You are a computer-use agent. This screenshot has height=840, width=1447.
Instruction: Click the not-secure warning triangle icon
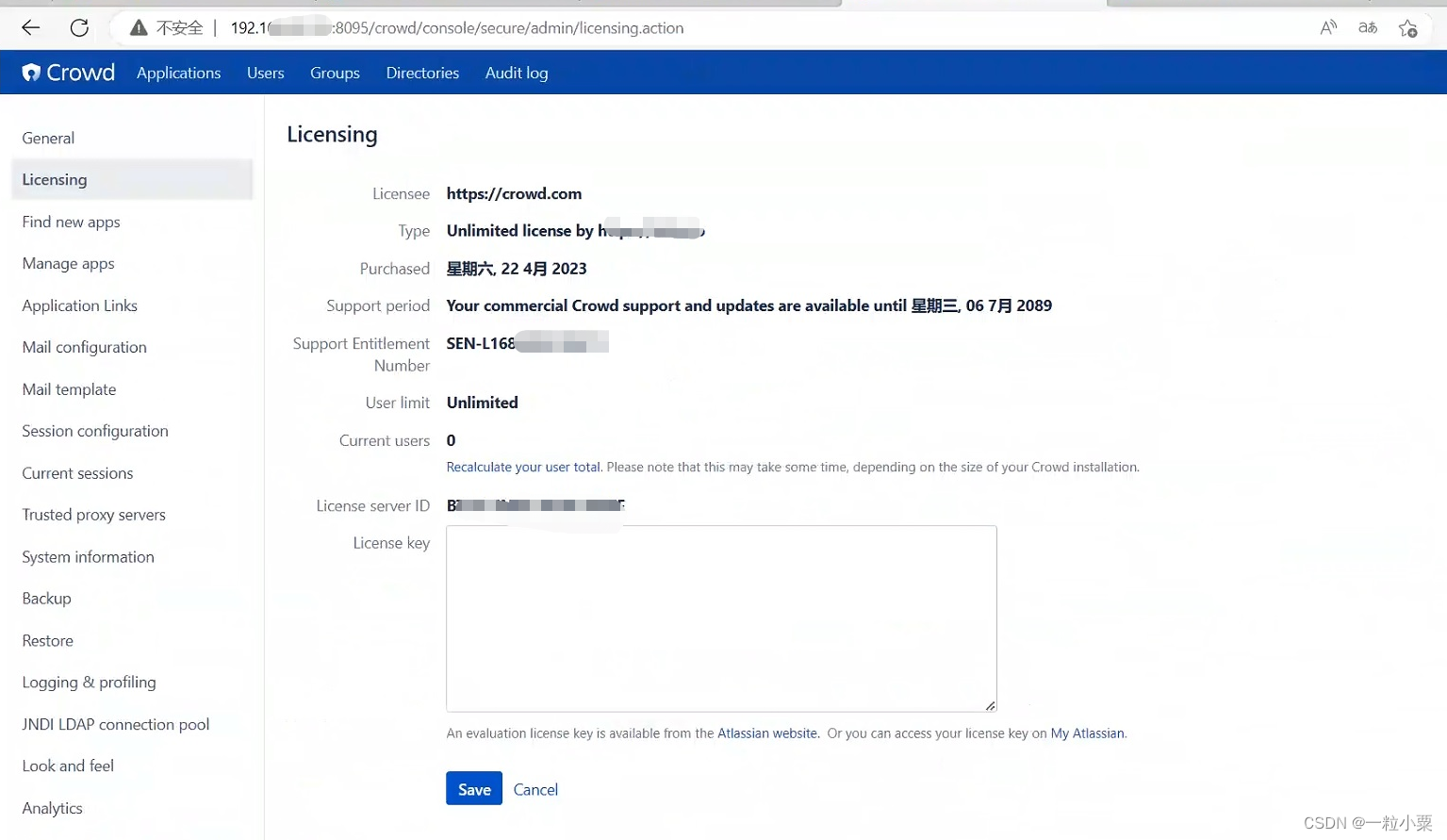(x=139, y=28)
